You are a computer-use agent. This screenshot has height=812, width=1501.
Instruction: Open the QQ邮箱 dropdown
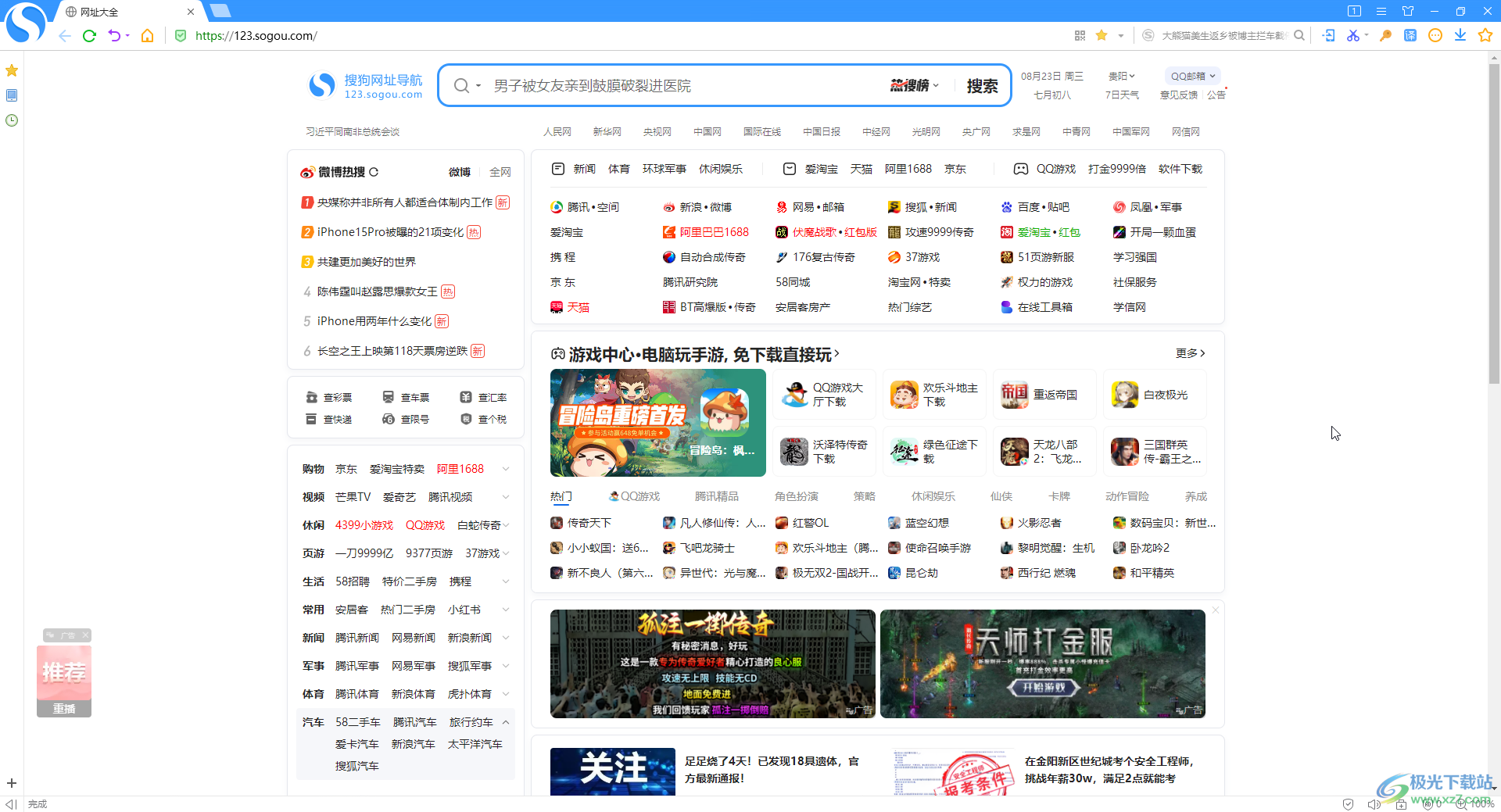click(x=1193, y=76)
